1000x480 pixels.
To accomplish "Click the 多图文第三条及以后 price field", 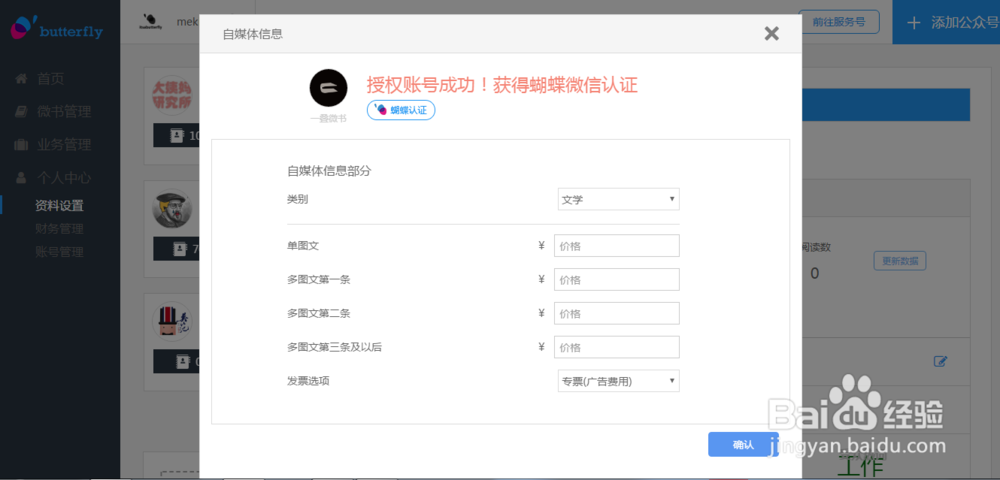I will 617,347.
